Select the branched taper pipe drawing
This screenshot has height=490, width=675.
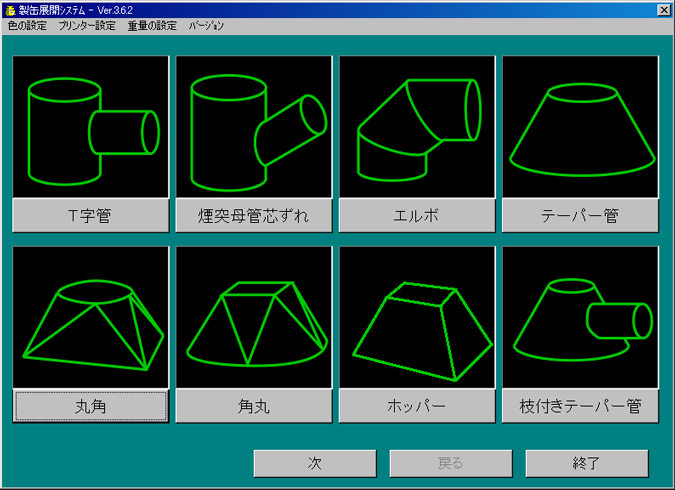point(580,317)
